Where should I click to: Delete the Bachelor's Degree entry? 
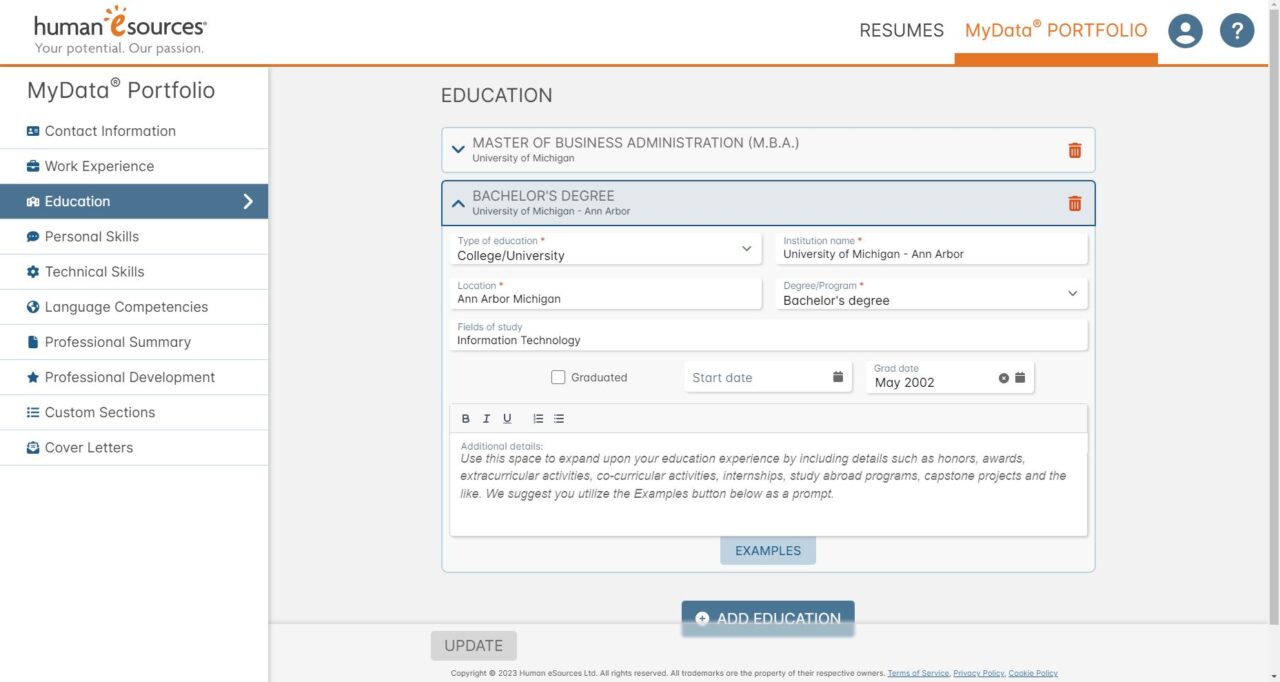pos(1074,202)
